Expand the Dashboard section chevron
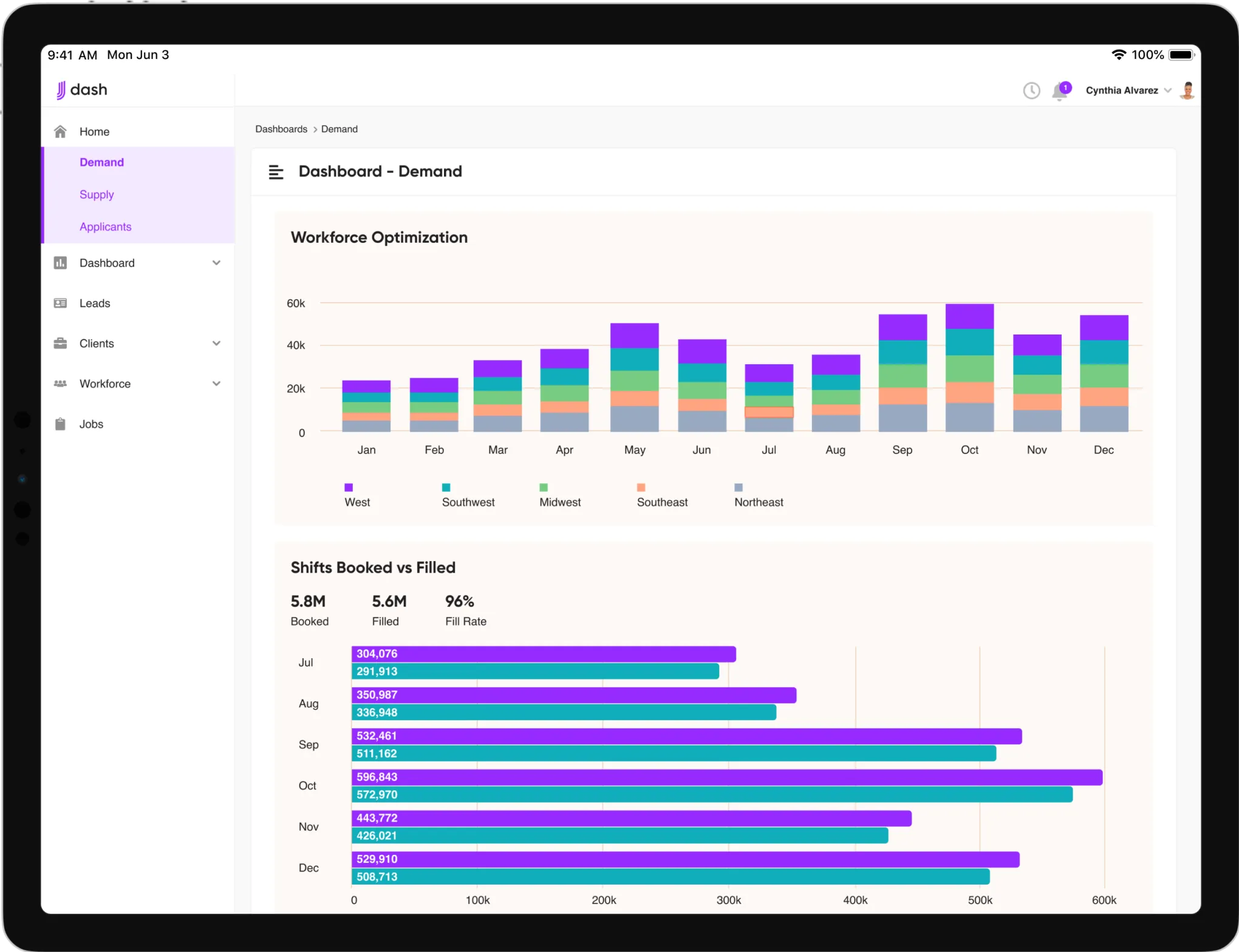This screenshot has height=952, width=1239. pyautogui.click(x=217, y=263)
